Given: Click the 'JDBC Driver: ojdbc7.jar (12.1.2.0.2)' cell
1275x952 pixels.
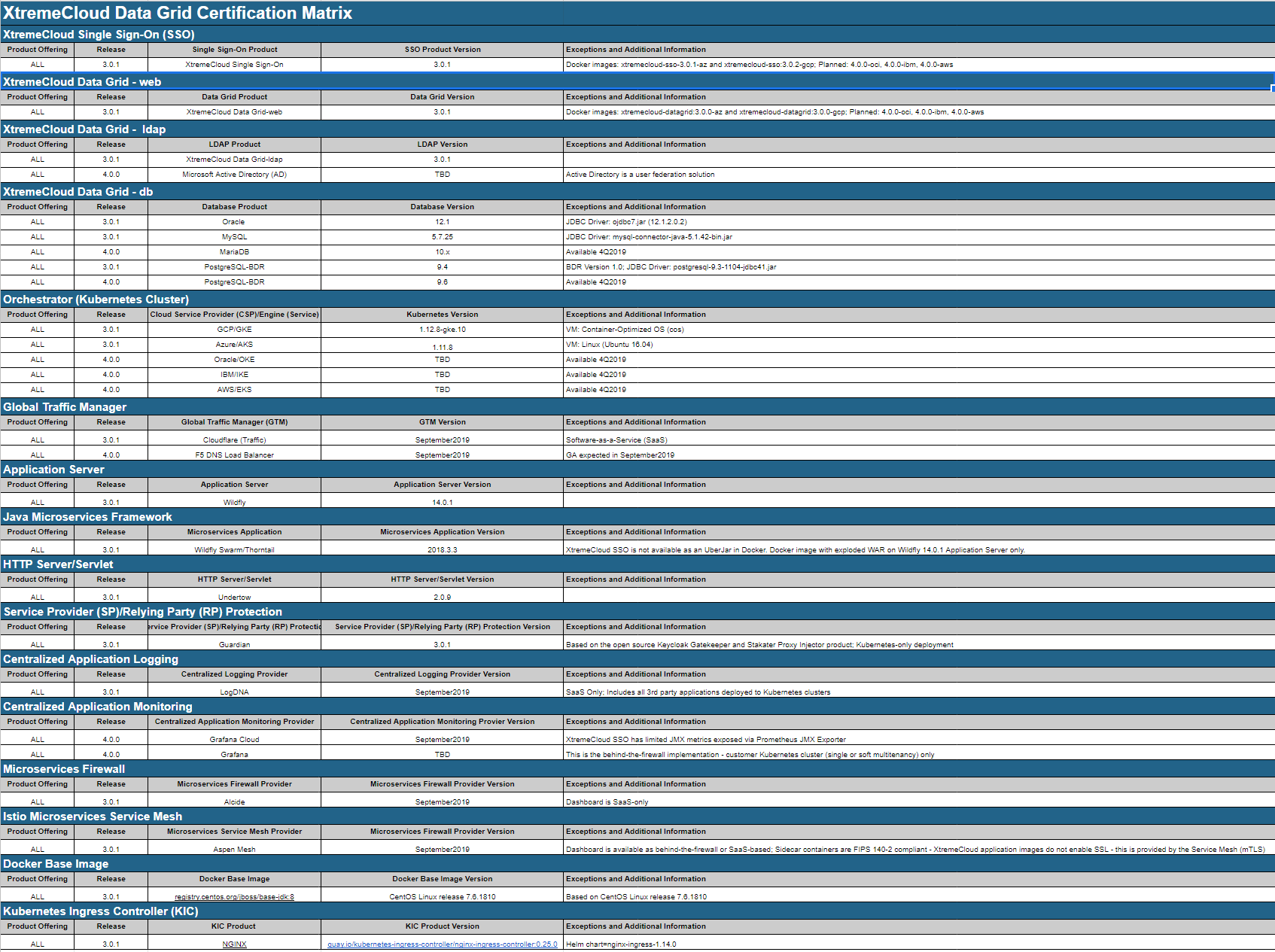Looking at the screenshot, I should [919, 222].
